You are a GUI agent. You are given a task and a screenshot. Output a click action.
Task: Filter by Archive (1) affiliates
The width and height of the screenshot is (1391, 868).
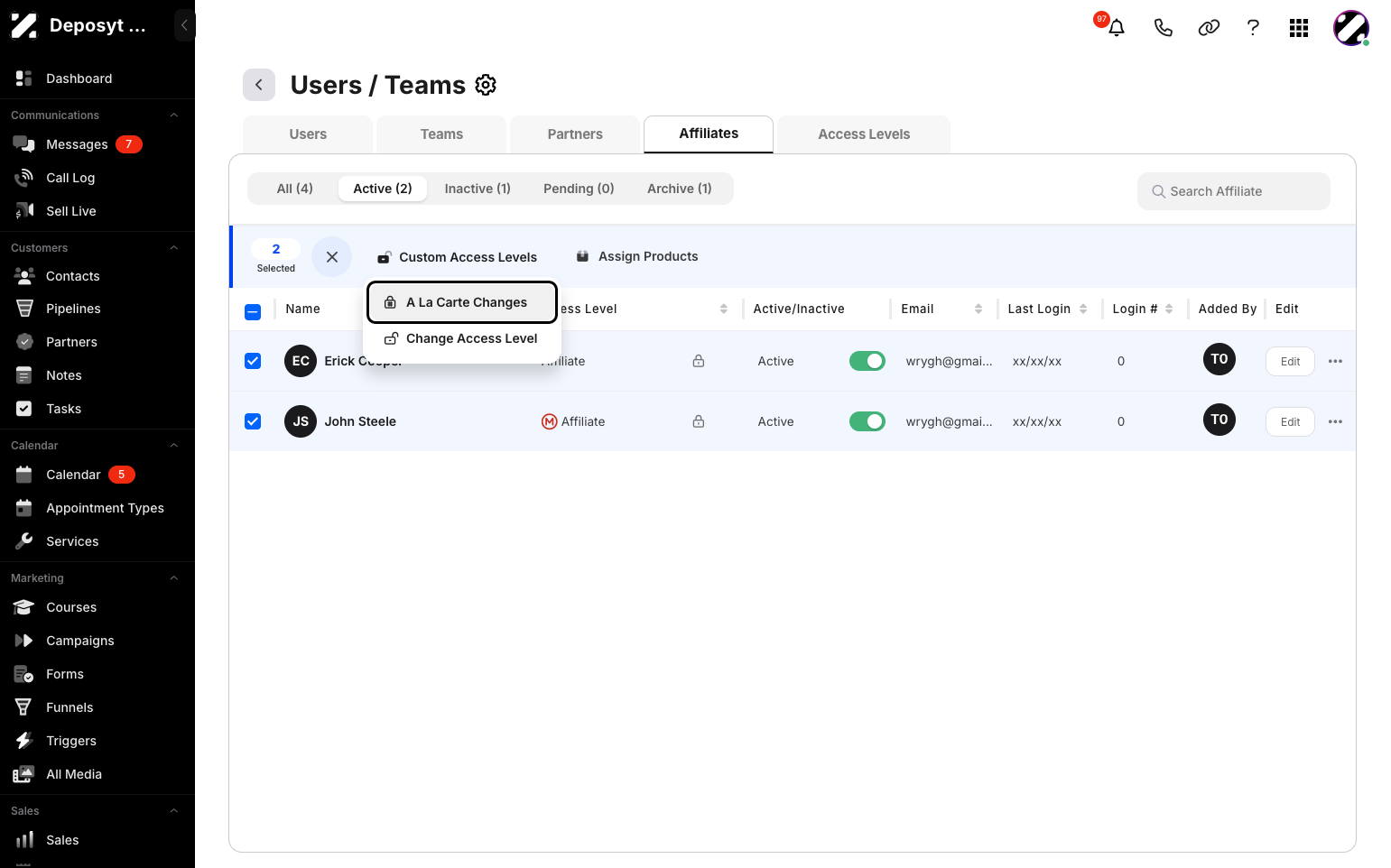[680, 189]
